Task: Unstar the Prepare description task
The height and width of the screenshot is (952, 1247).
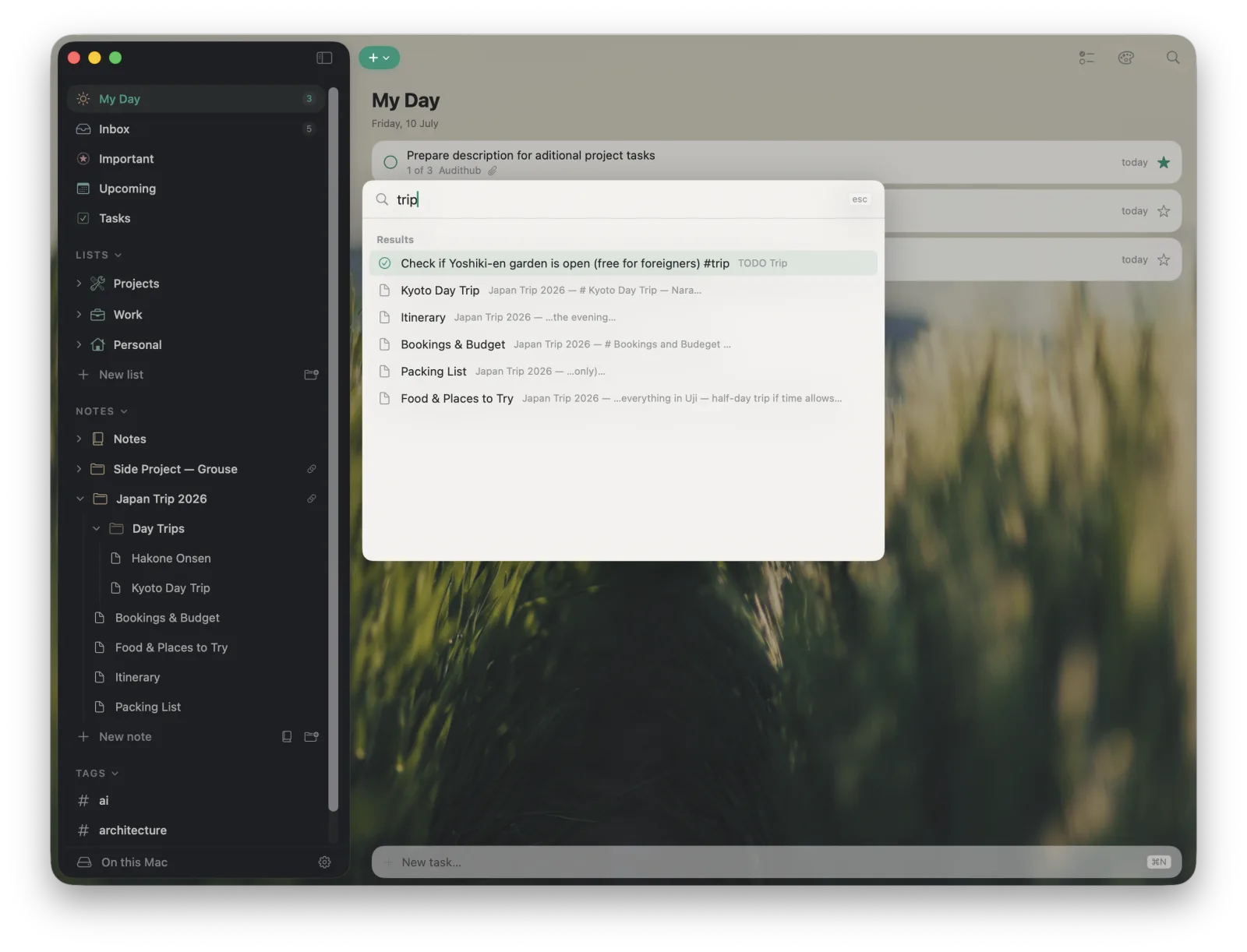Action: click(x=1164, y=163)
